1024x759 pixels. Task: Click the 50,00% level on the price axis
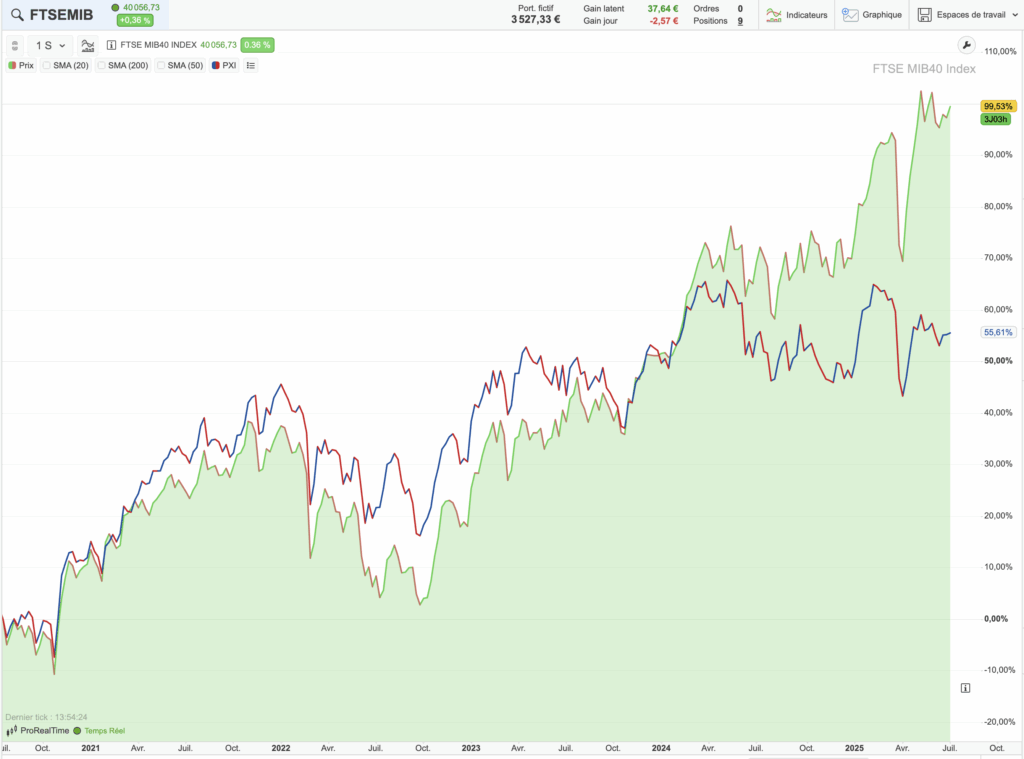pyautogui.click(x=998, y=361)
